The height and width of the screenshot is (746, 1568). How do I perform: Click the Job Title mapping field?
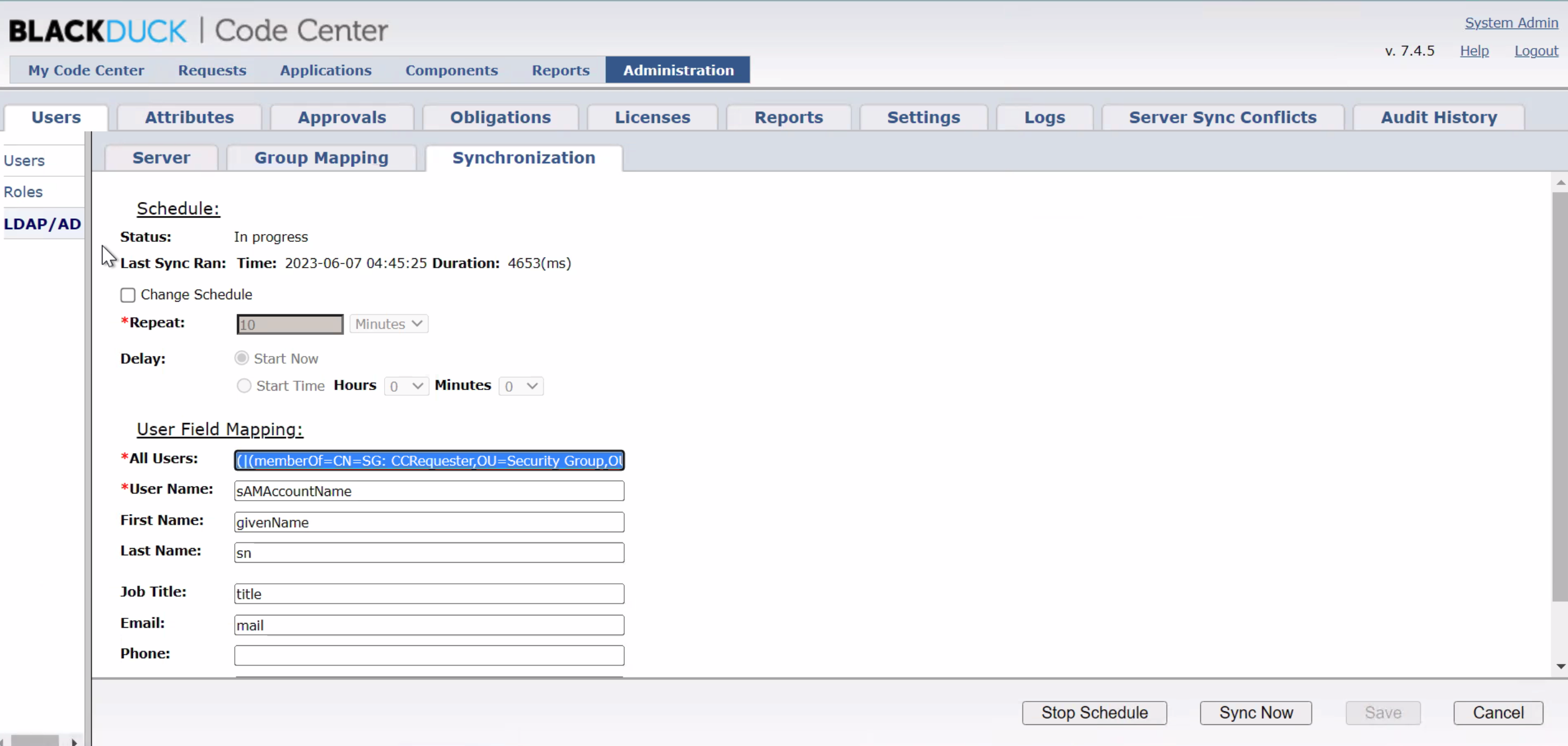tap(429, 594)
